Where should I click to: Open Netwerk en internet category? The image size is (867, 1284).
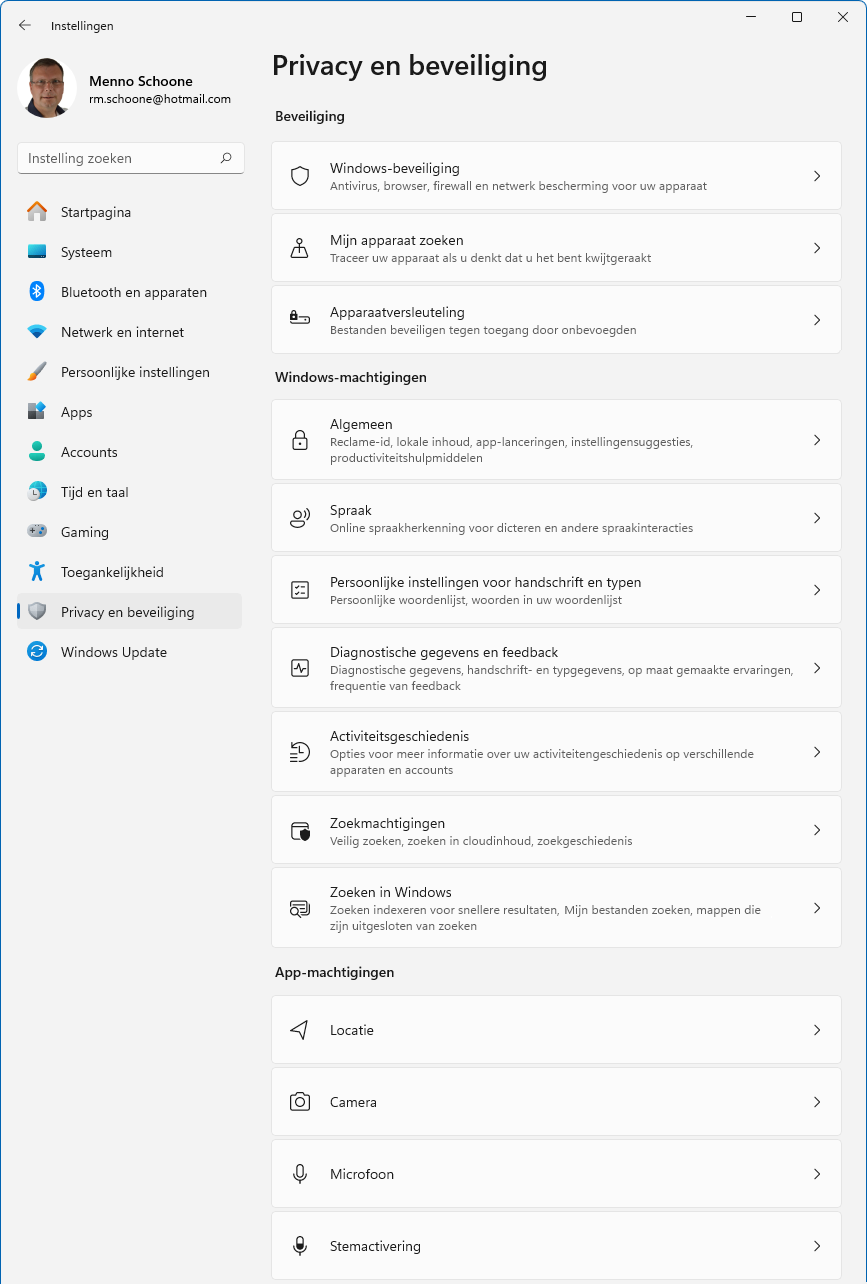[x=129, y=332]
